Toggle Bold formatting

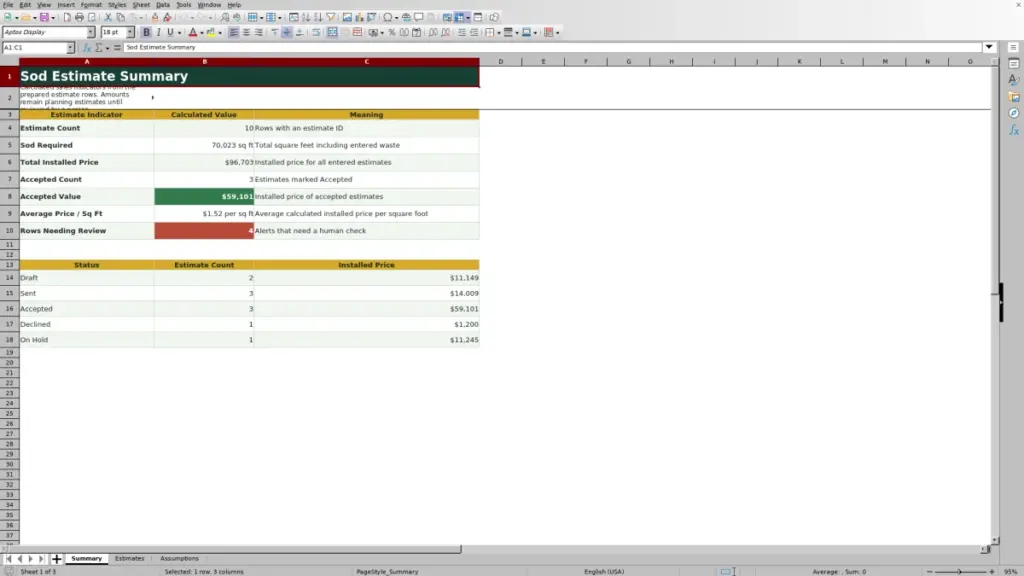click(146, 32)
